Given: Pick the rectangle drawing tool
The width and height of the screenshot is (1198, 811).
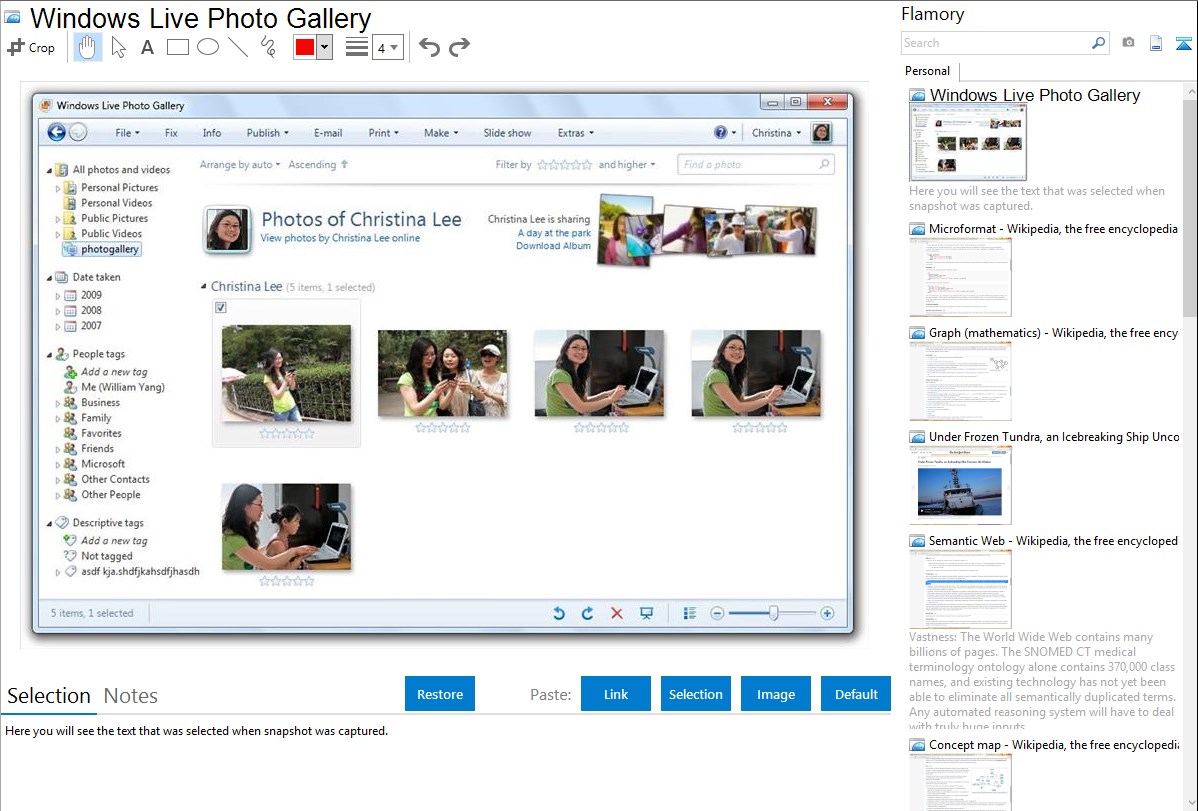Looking at the screenshot, I should tap(177, 47).
